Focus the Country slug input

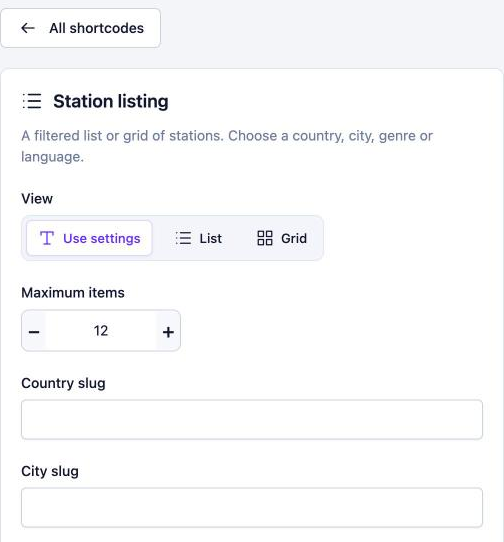coord(252,420)
